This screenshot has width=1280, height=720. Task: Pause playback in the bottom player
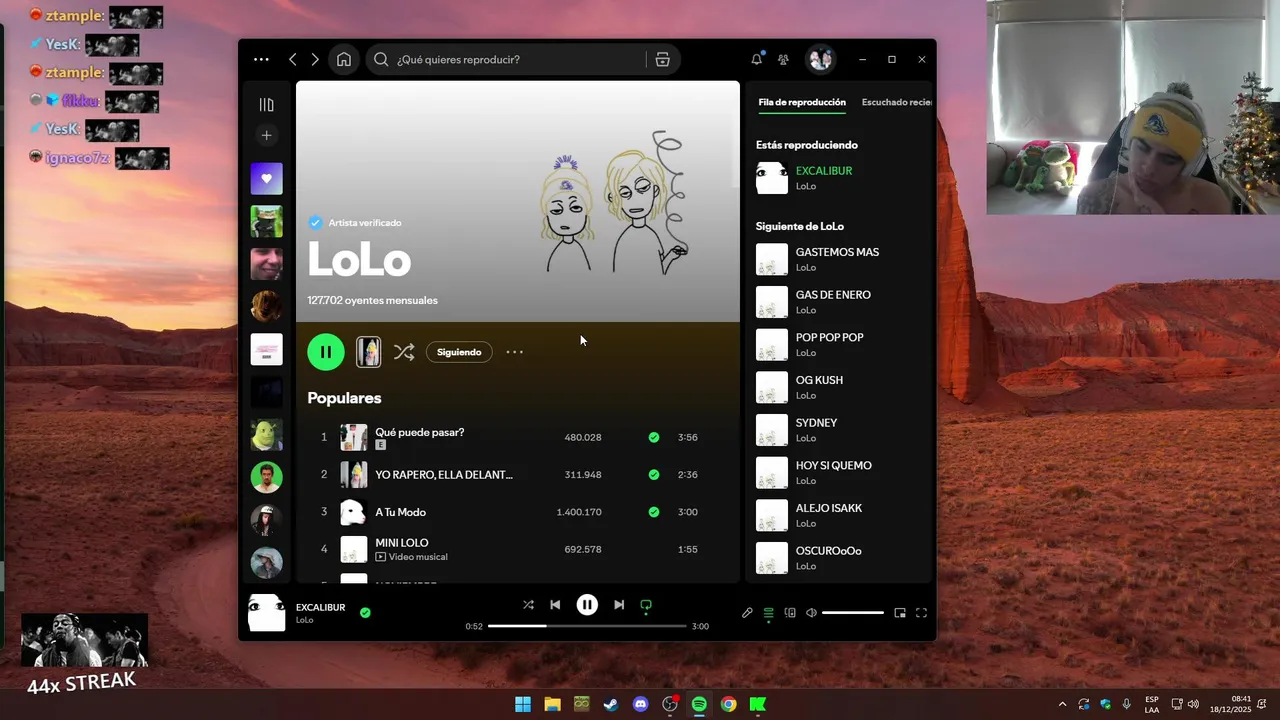point(587,605)
